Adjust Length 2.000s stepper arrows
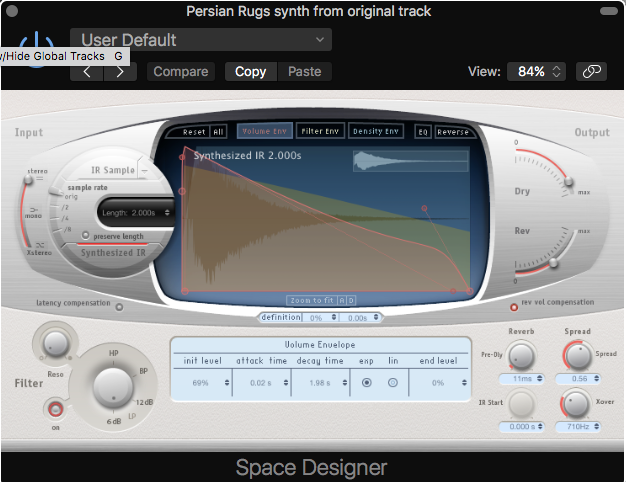Viewport: 626px width, 482px height. pyautogui.click(x=167, y=213)
